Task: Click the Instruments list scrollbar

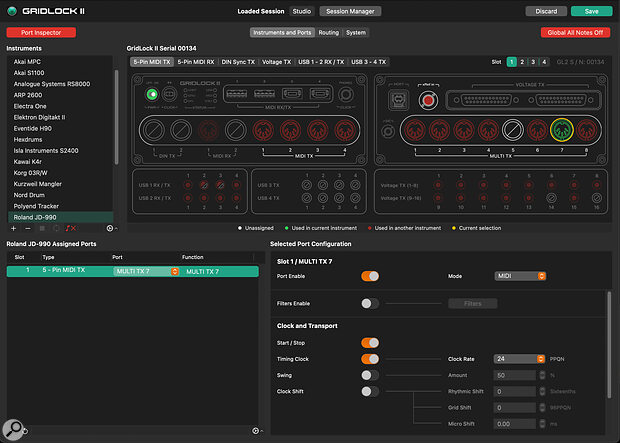Action: [116, 117]
